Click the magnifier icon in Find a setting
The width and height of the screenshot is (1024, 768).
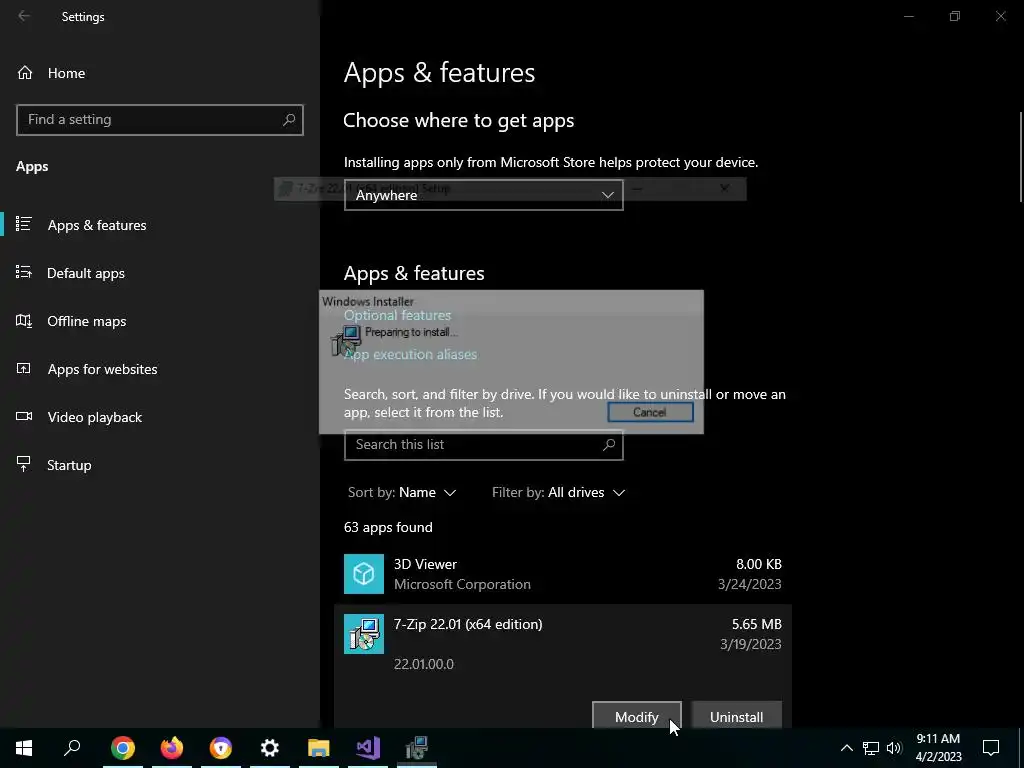click(289, 120)
